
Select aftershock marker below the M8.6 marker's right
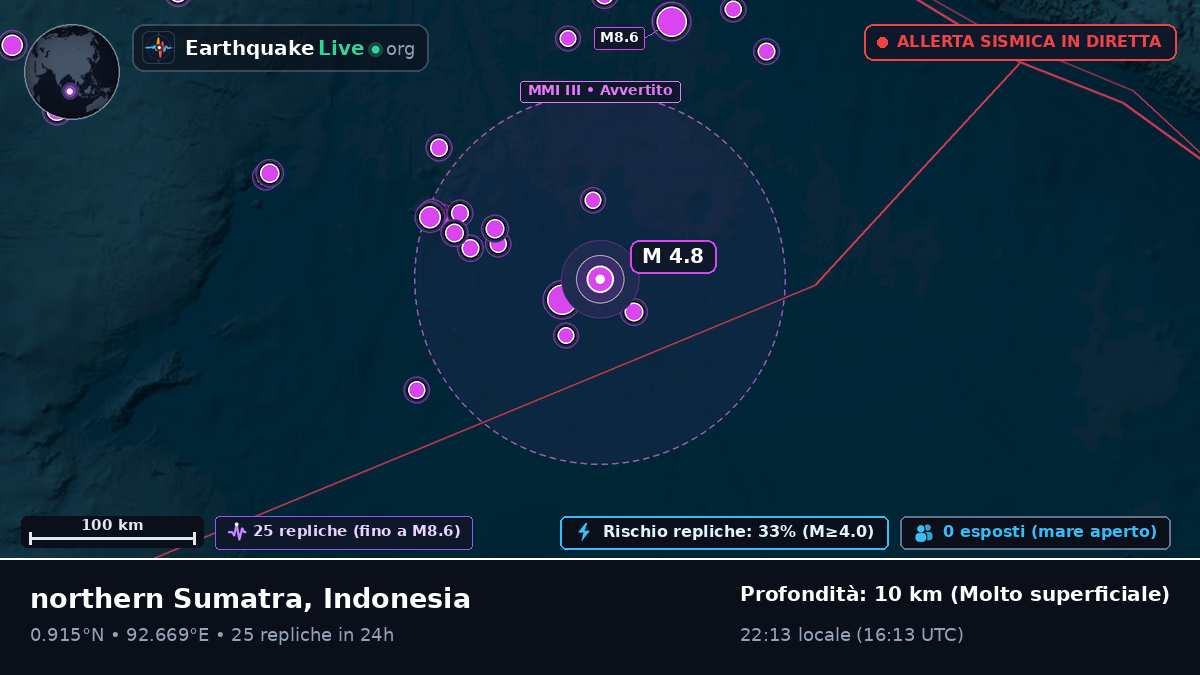[766, 51]
